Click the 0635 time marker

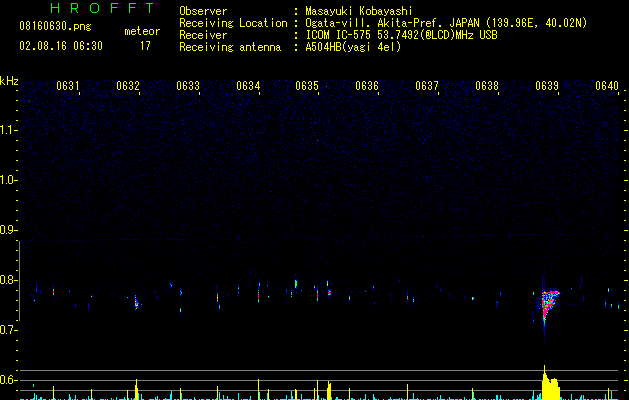pos(307,86)
